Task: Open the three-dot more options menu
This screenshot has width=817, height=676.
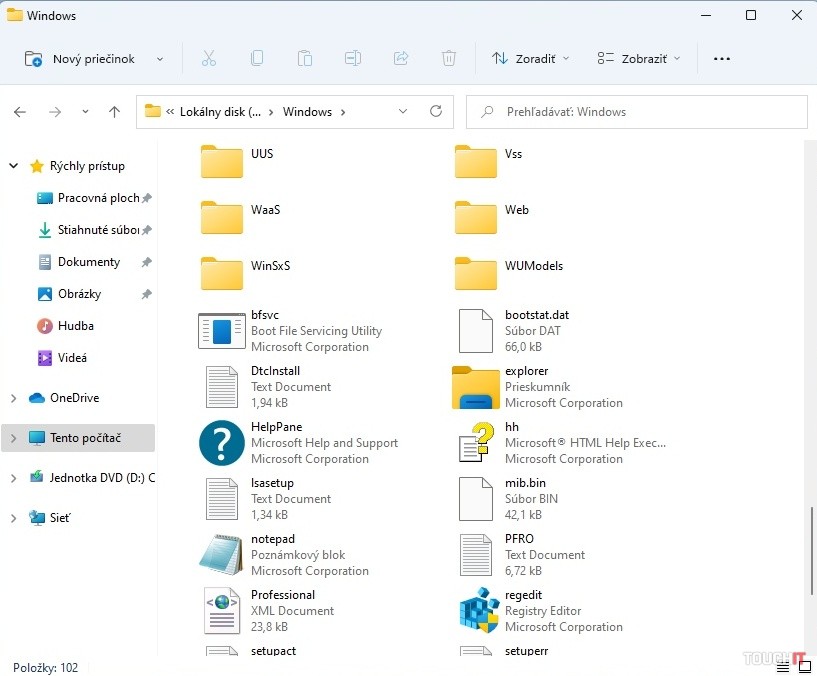Action: point(722,59)
